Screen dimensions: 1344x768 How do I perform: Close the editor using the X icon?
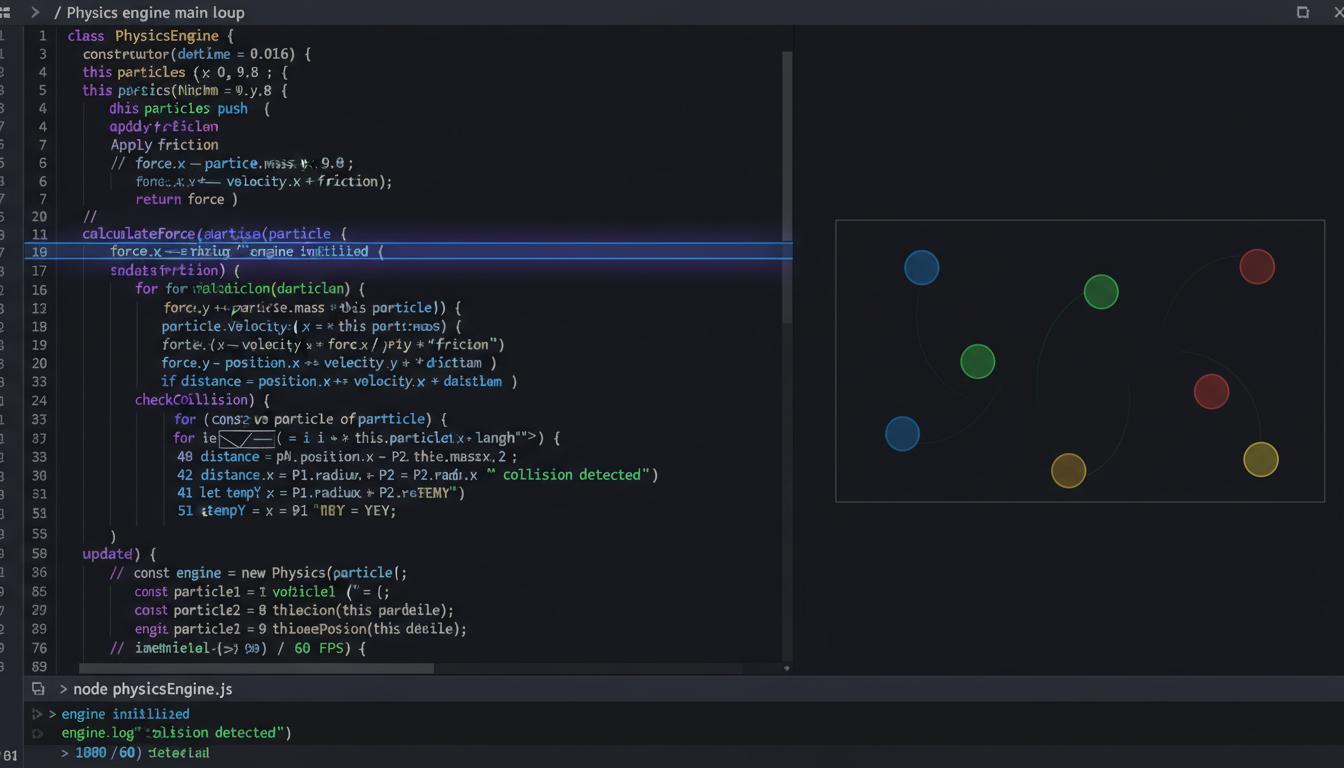[1338, 12]
